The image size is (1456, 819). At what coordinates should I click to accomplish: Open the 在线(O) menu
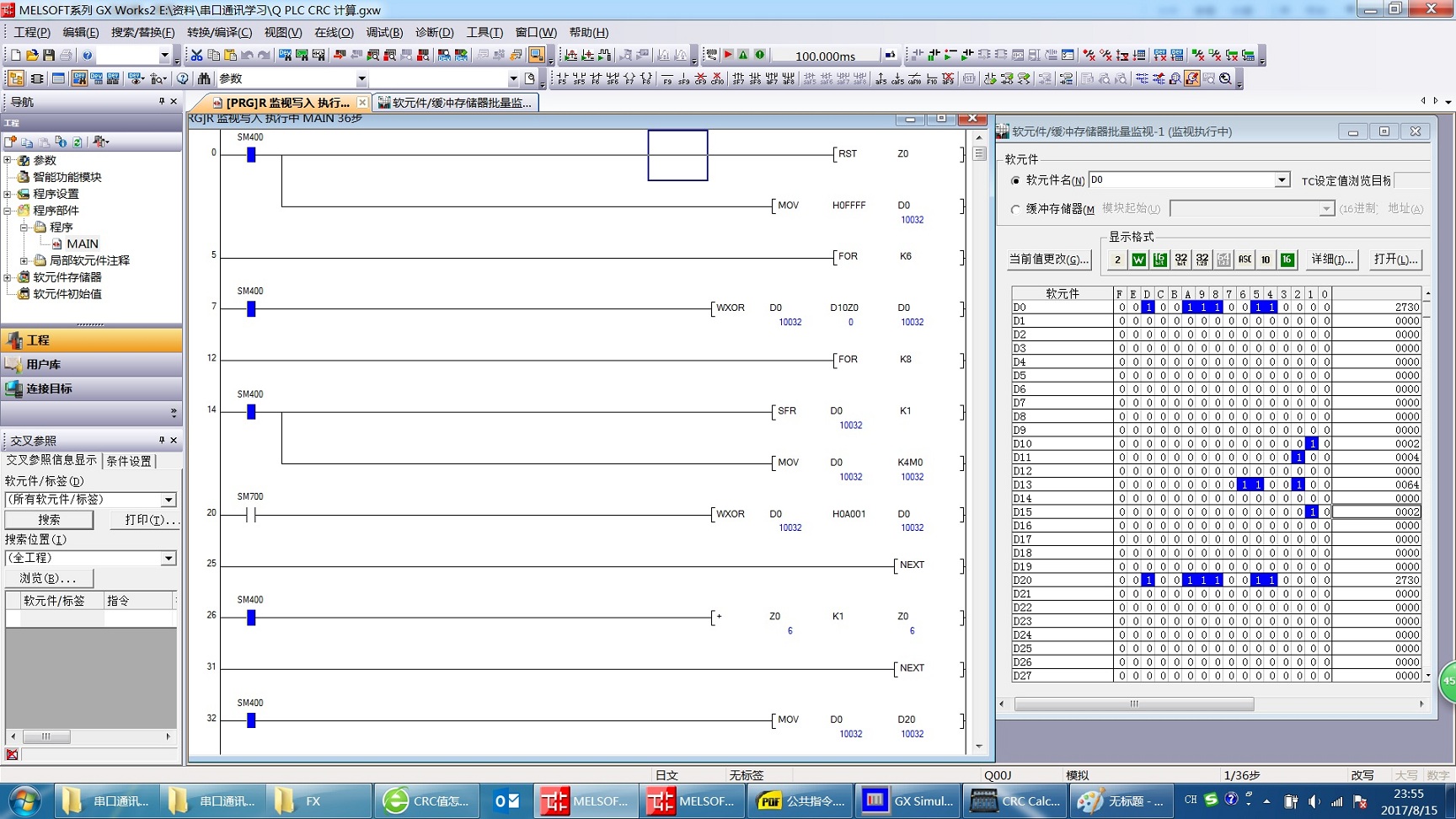click(334, 32)
